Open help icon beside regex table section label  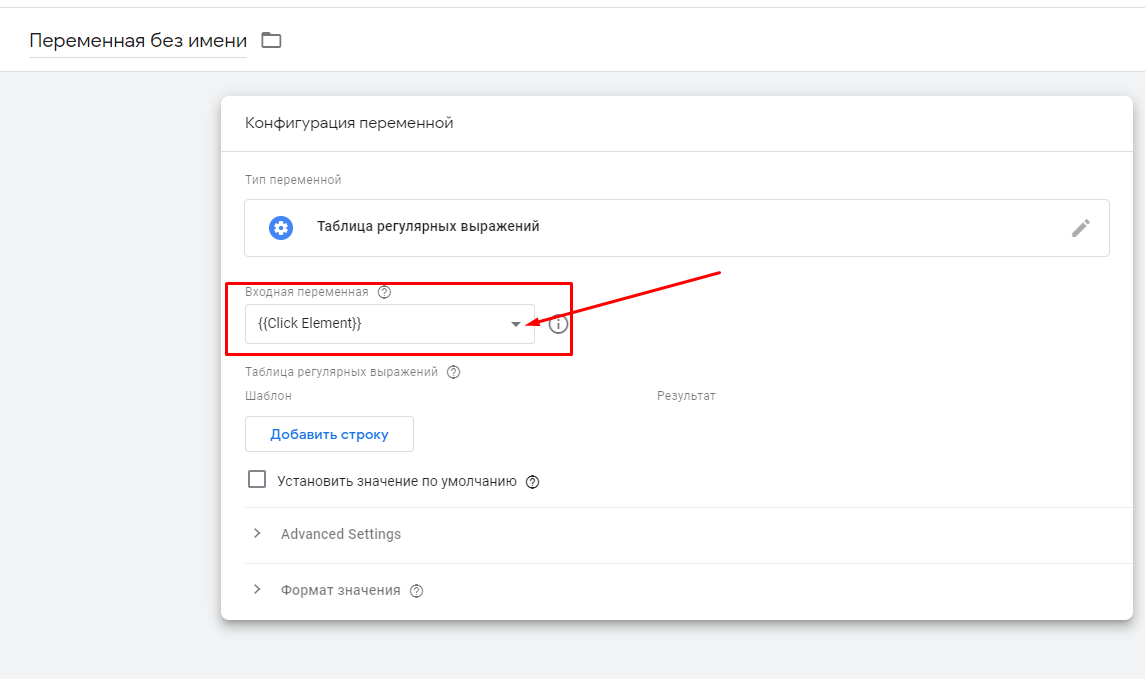(x=453, y=372)
